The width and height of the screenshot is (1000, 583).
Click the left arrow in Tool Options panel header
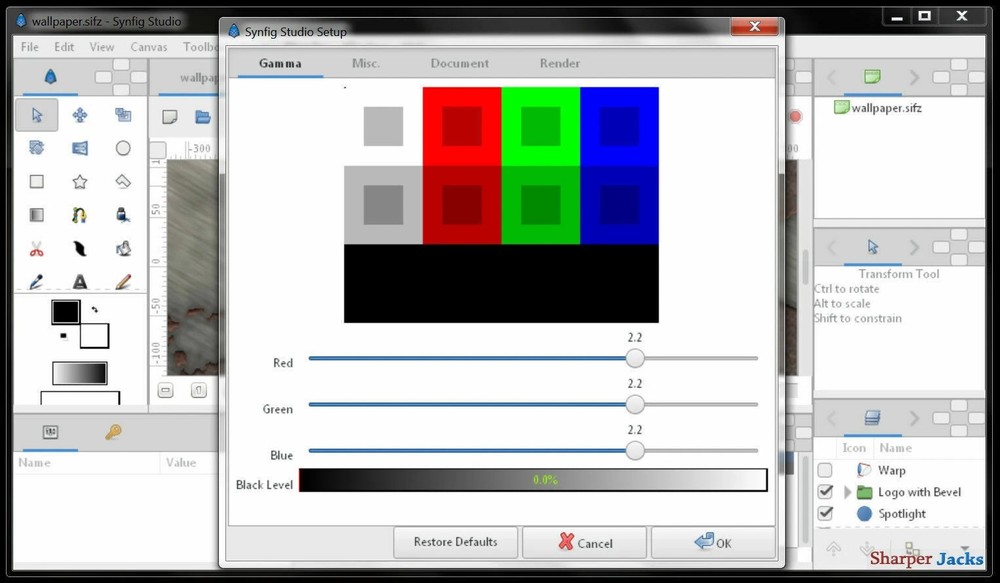(x=831, y=247)
